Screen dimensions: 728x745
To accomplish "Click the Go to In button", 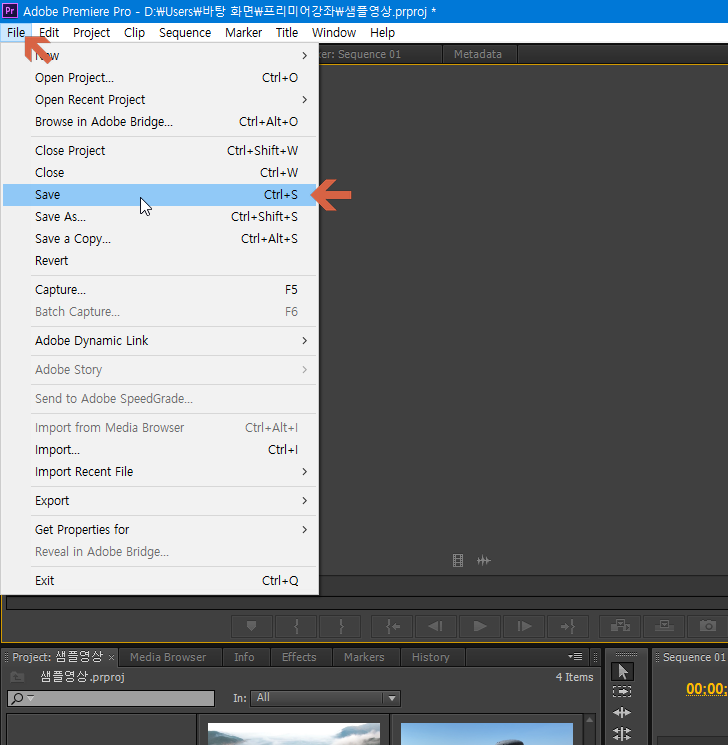I will click(392, 626).
